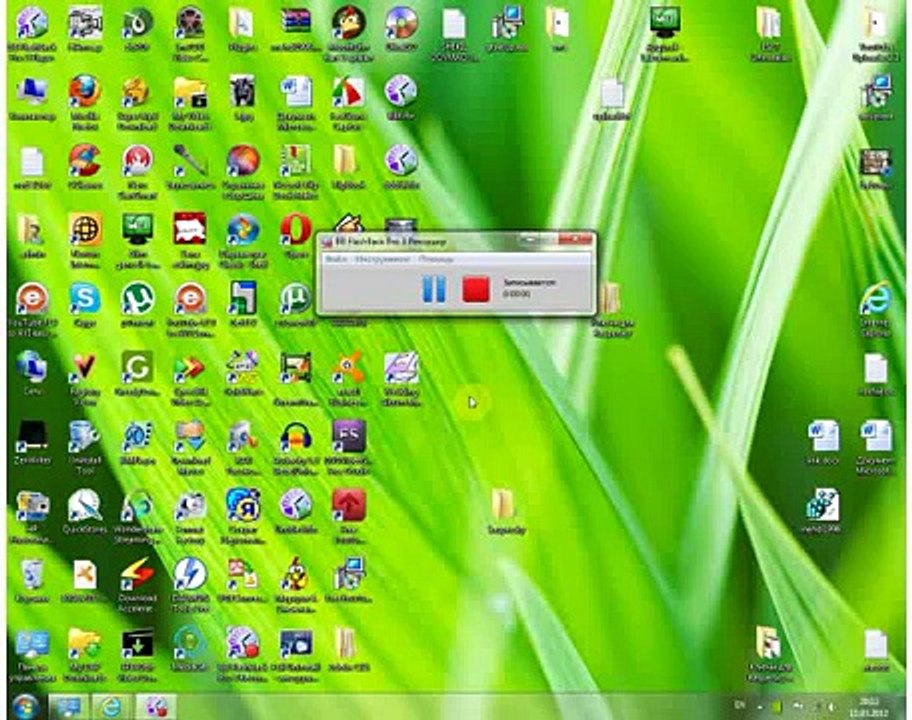Select the monkey face desktop icon
The image size is (912, 720).
point(348,34)
